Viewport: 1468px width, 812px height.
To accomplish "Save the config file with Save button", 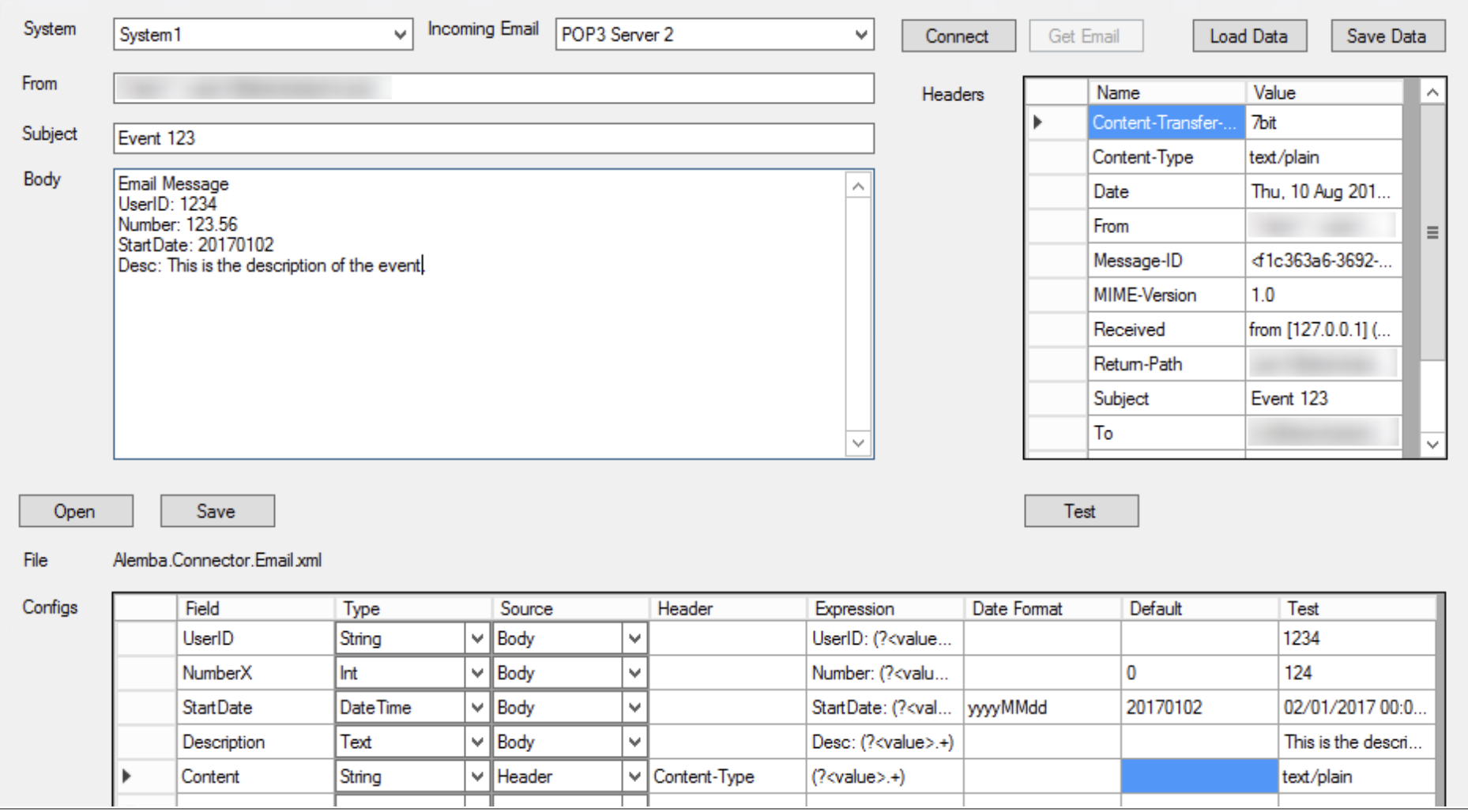I will (216, 511).
